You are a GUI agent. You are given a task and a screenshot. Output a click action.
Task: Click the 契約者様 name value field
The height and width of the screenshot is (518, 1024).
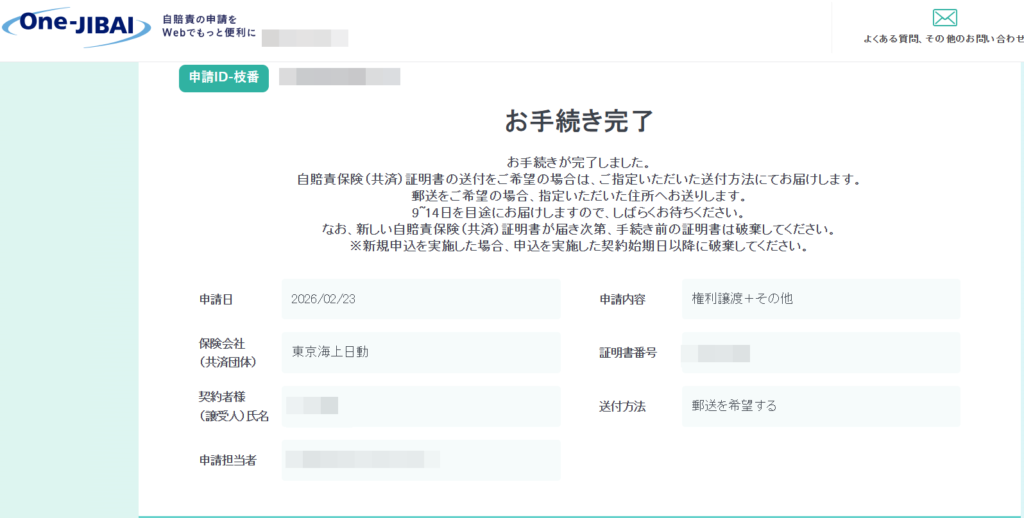coord(420,406)
